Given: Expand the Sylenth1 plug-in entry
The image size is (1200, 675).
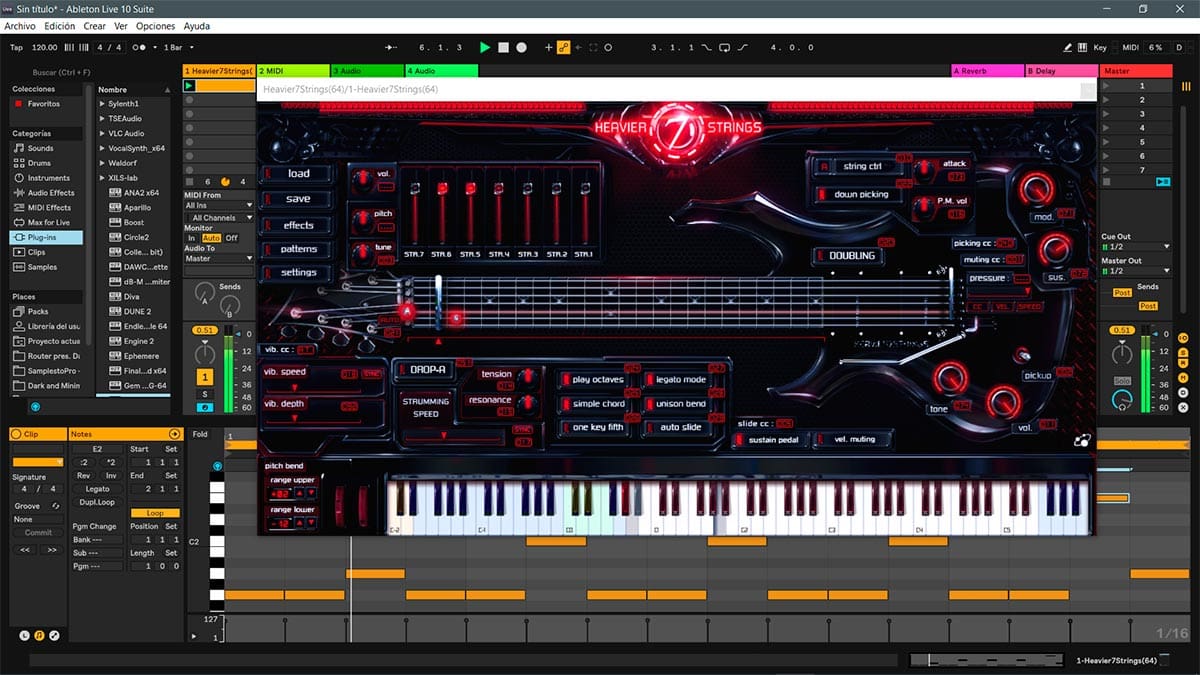Looking at the screenshot, I should coord(102,104).
